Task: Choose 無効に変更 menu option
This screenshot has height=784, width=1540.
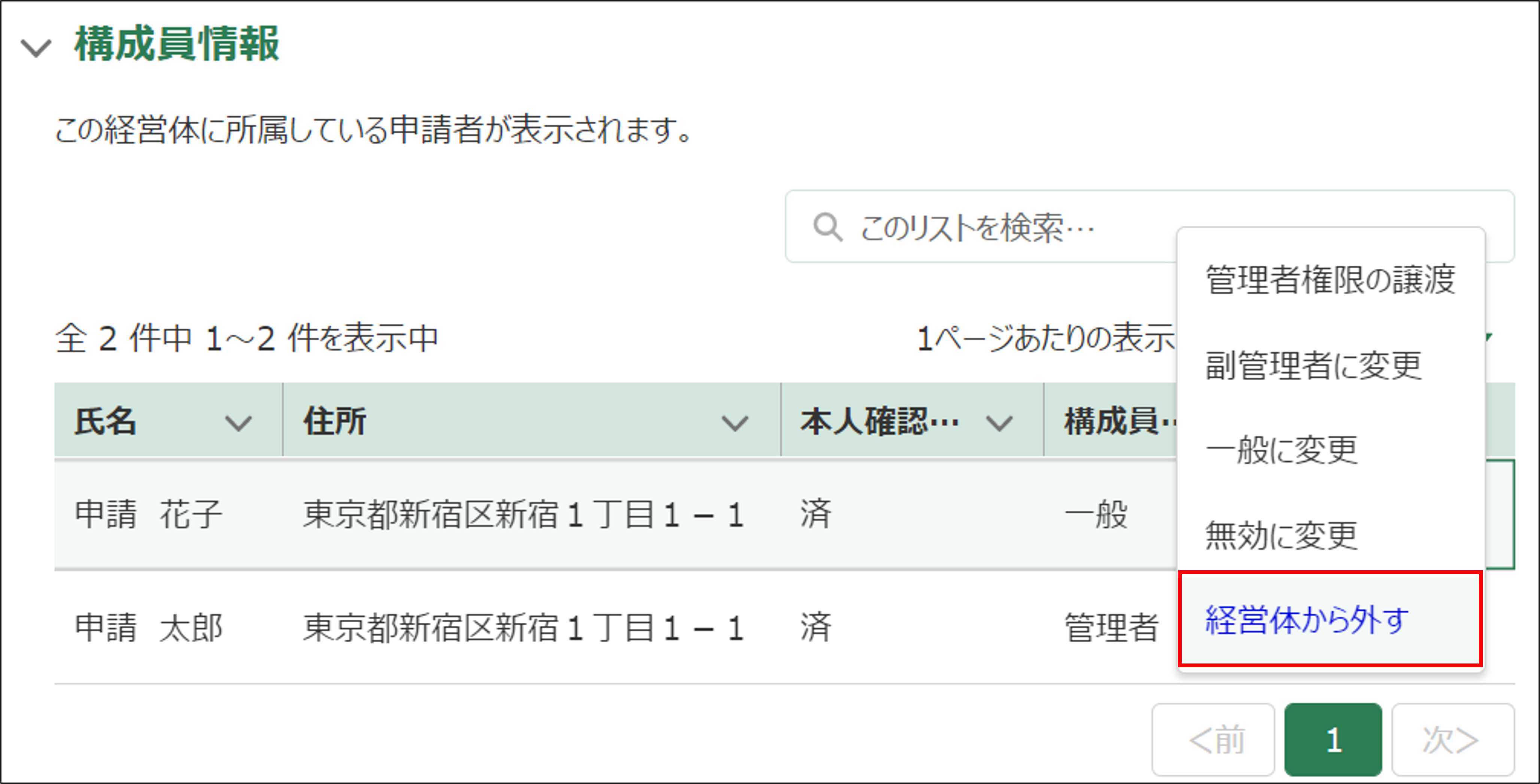Action: 1282,535
